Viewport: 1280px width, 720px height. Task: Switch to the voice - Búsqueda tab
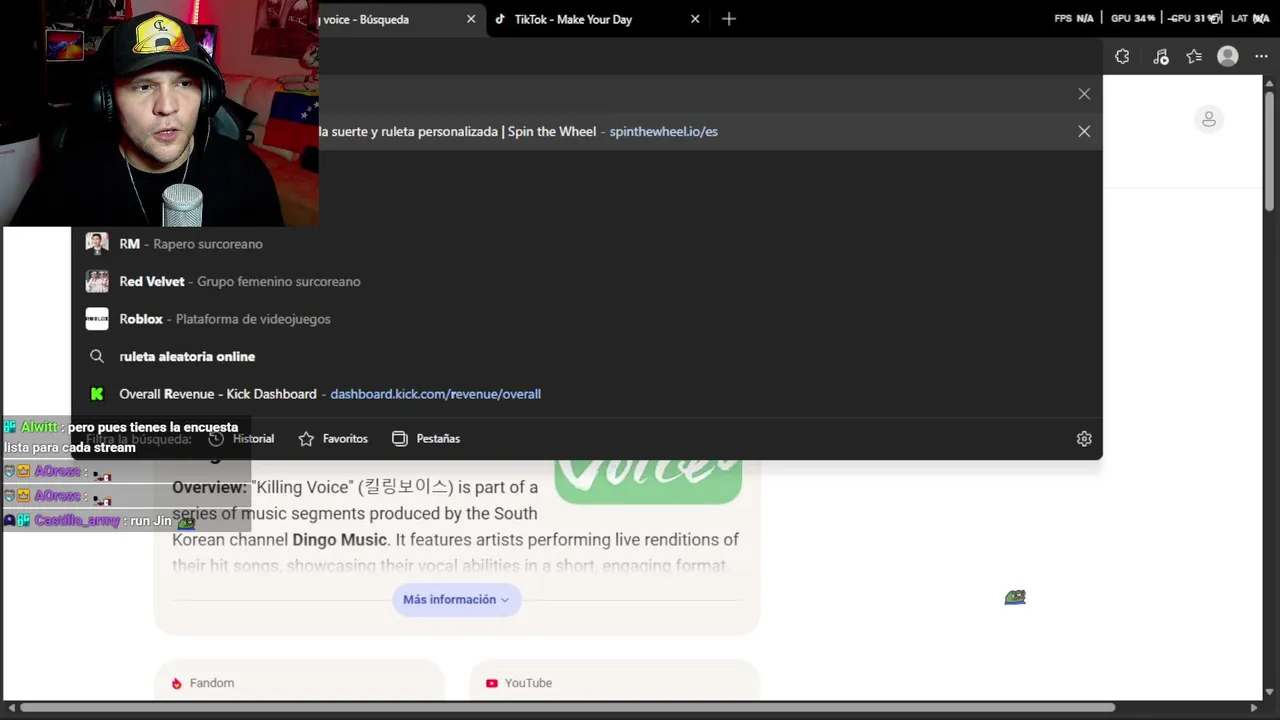click(x=400, y=19)
